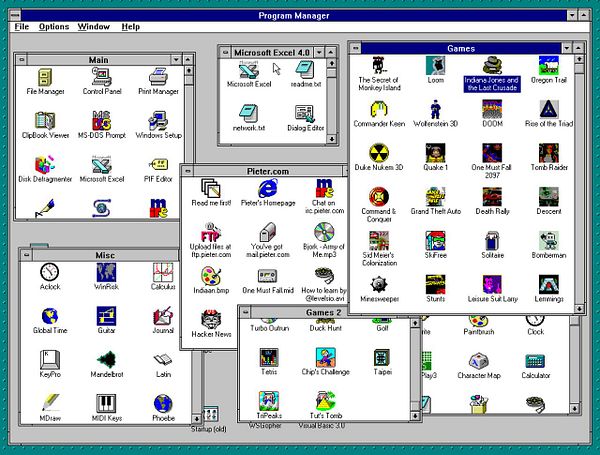Open readme.txt in Excel group

pyautogui.click(x=305, y=74)
